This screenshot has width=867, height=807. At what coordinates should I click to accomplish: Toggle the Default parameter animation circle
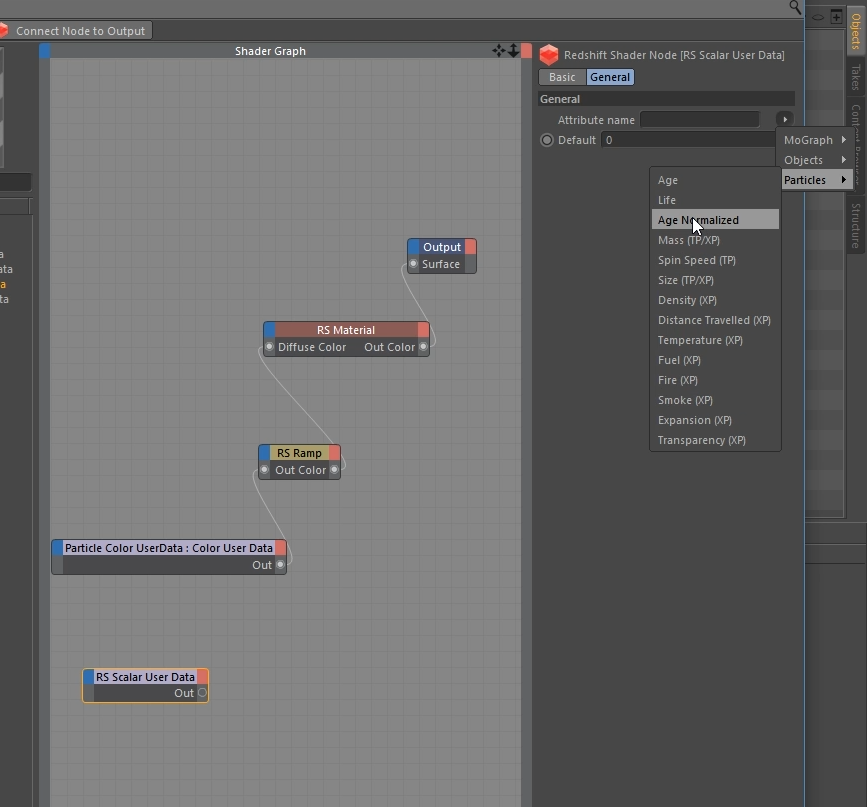point(547,140)
